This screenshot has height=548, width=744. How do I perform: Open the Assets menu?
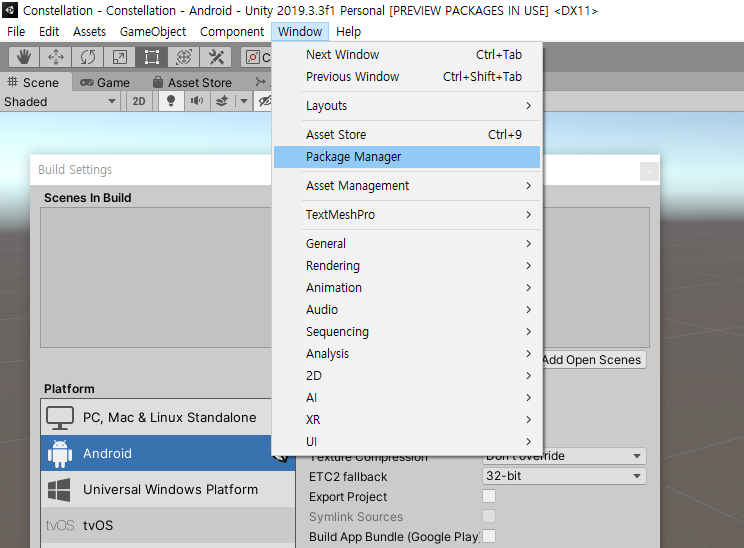89,32
